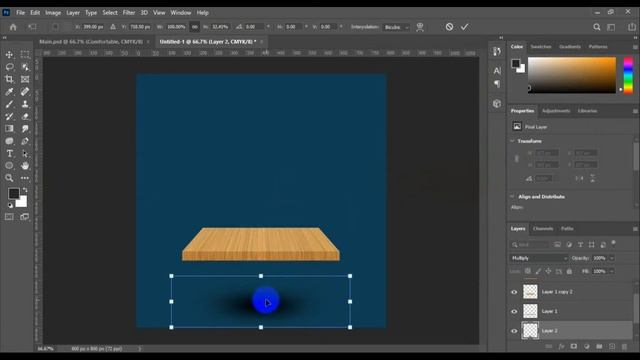The width and height of the screenshot is (640, 360).
Task: Select the Ellipse shape tool
Action: (x=9, y=166)
